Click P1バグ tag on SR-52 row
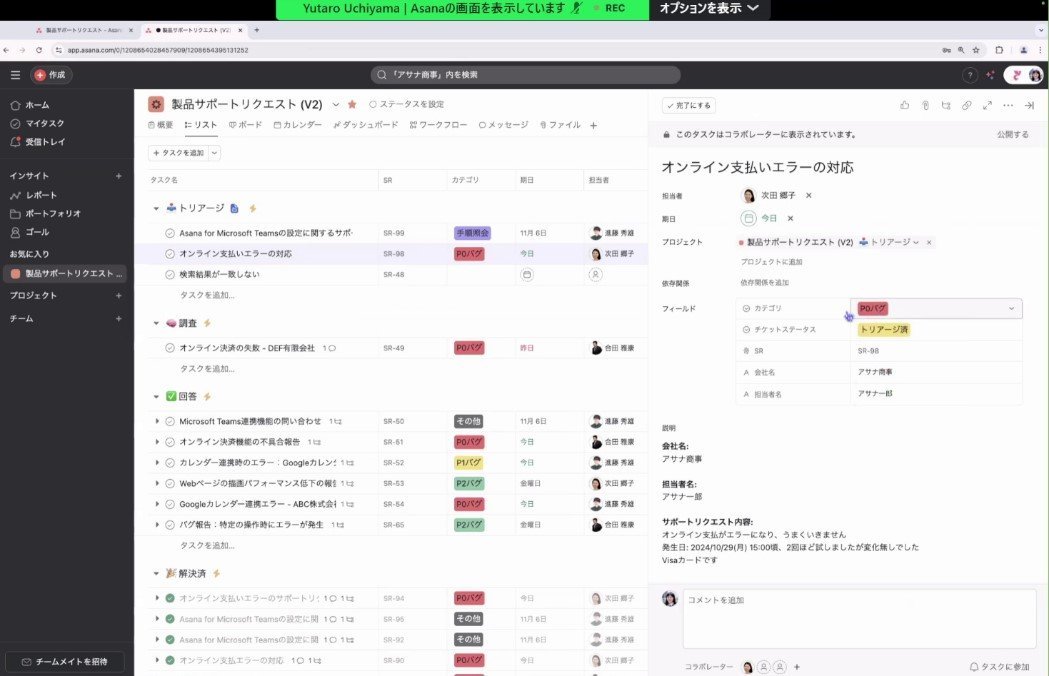This screenshot has height=676, width=1049. pos(469,463)
